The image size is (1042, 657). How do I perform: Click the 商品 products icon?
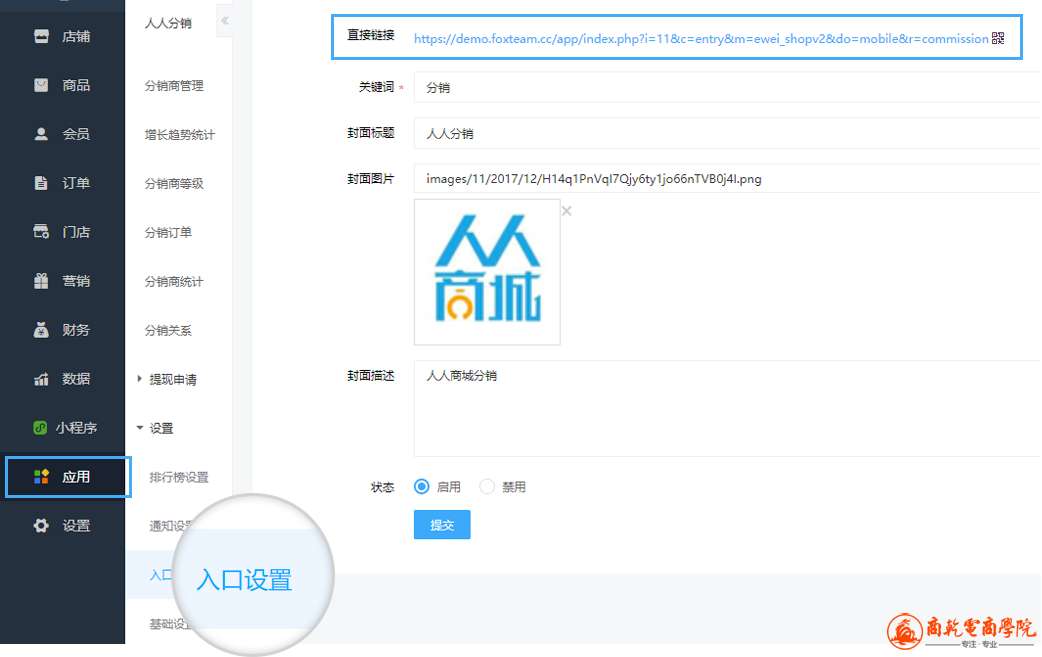(41, 85)
